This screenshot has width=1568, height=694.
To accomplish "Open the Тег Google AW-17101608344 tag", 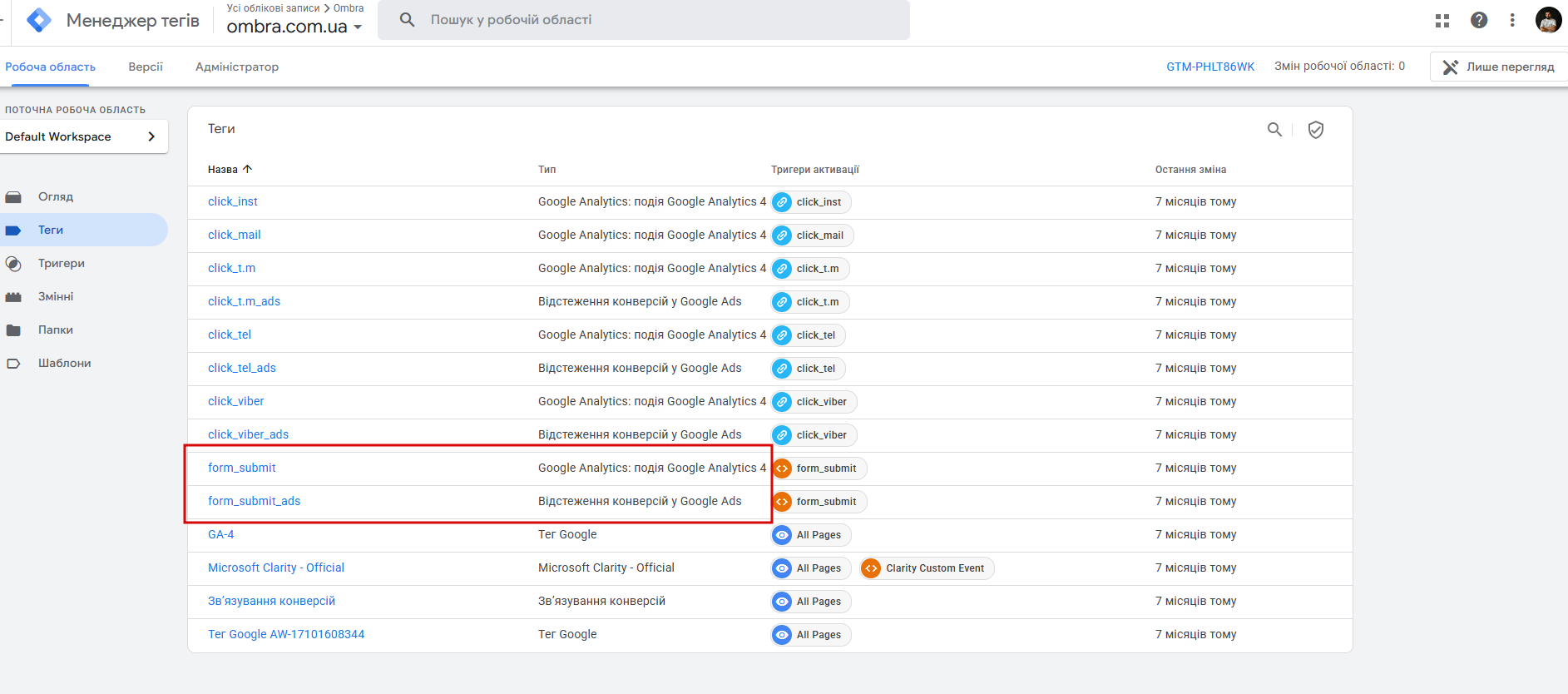I will click(286, 634).
